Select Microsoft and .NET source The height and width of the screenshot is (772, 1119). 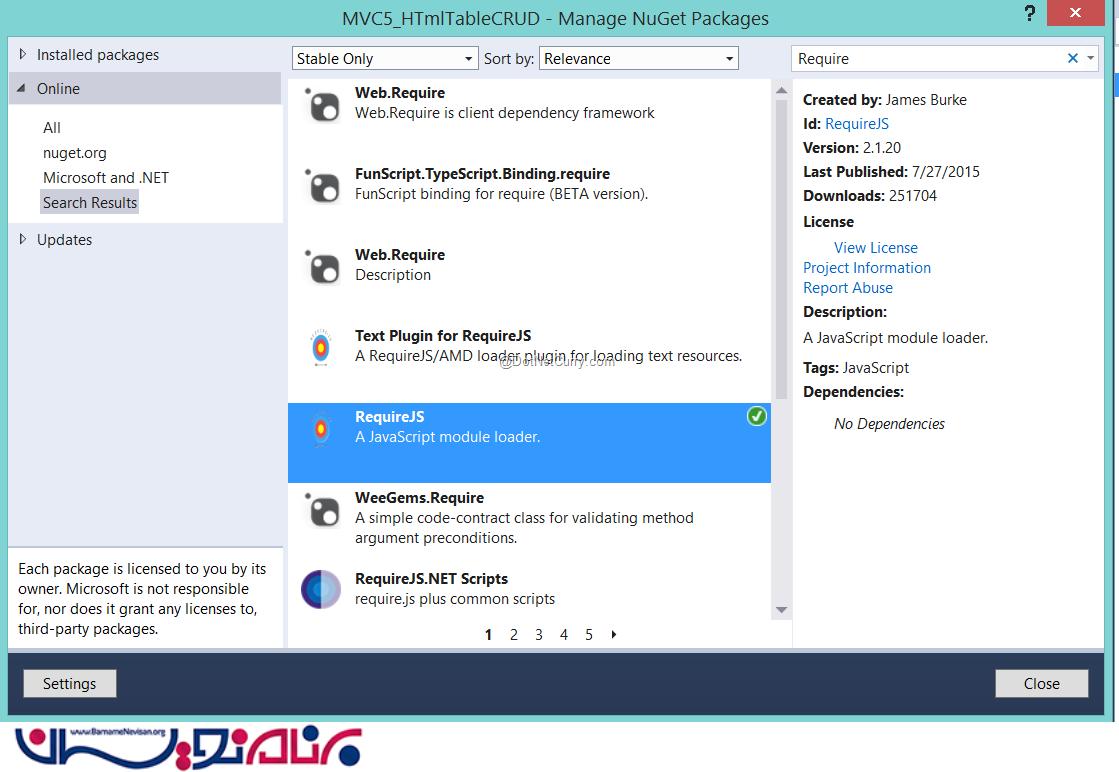106,178
